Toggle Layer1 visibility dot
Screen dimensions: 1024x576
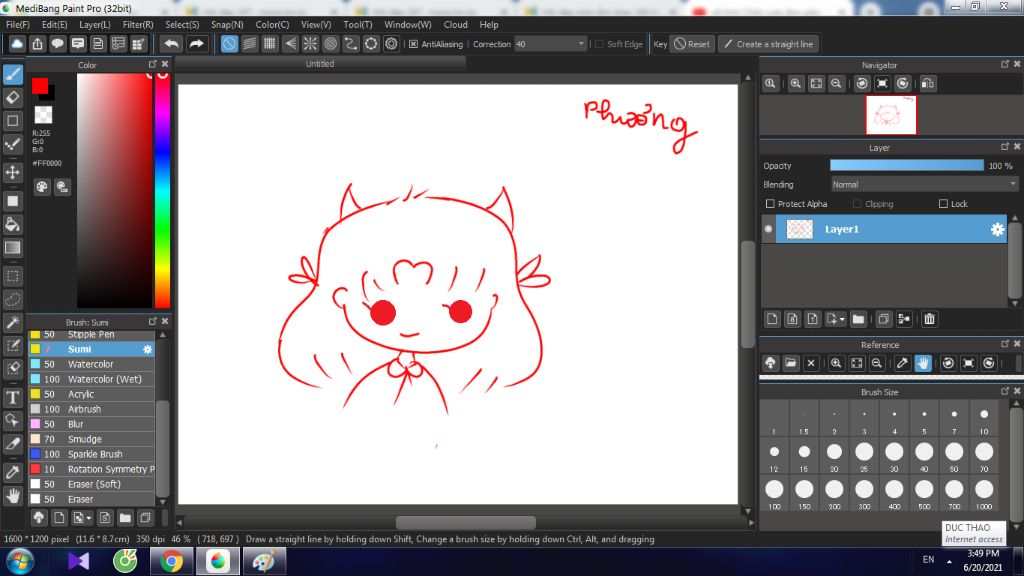pyautogui.click(x=768, y=229)
